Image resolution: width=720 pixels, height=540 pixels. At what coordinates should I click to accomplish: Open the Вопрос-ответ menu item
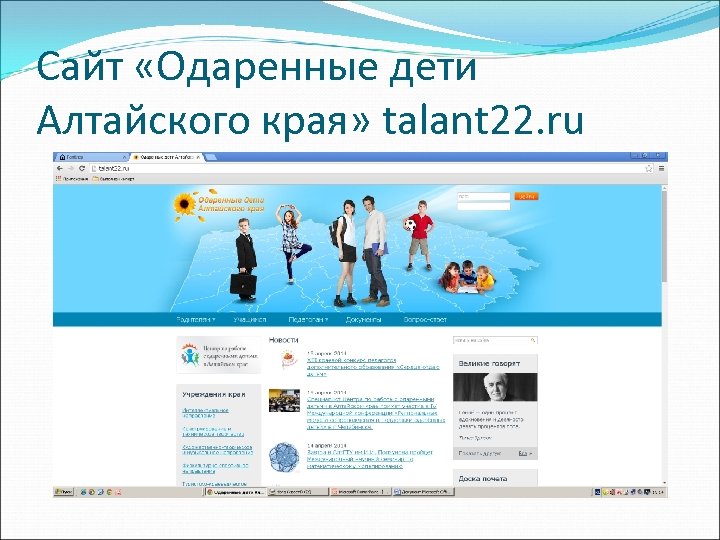pyautogui.click(x=425, y=320)
